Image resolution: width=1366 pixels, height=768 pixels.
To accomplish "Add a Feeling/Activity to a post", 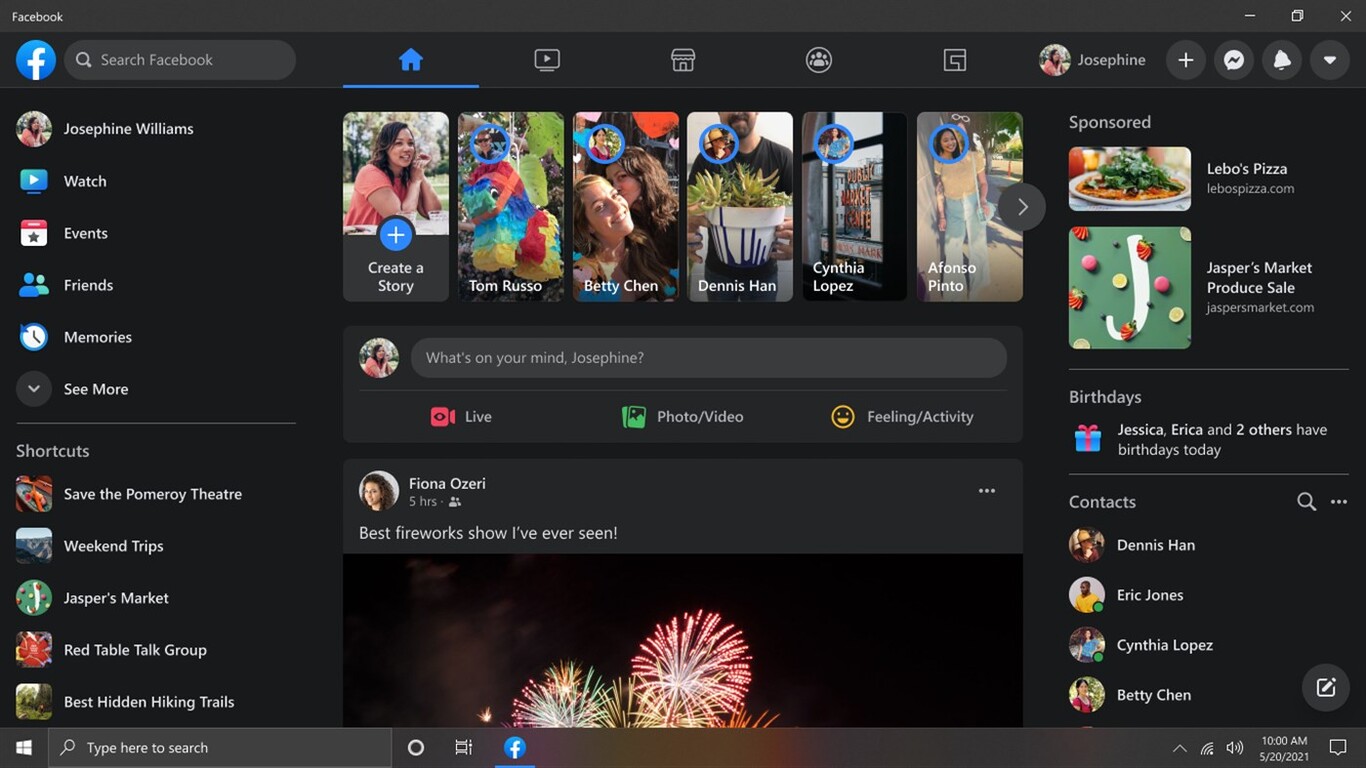I will tap(901, 416).
